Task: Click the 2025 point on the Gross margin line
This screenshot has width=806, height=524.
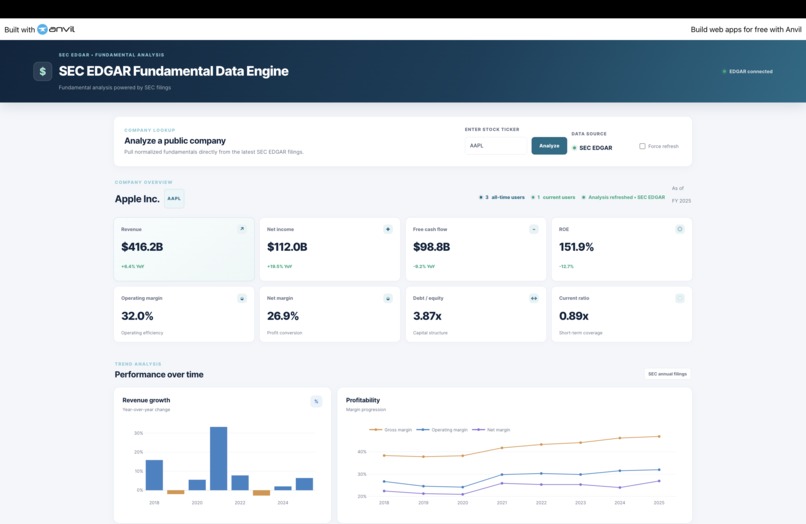Action: point(659,437)
